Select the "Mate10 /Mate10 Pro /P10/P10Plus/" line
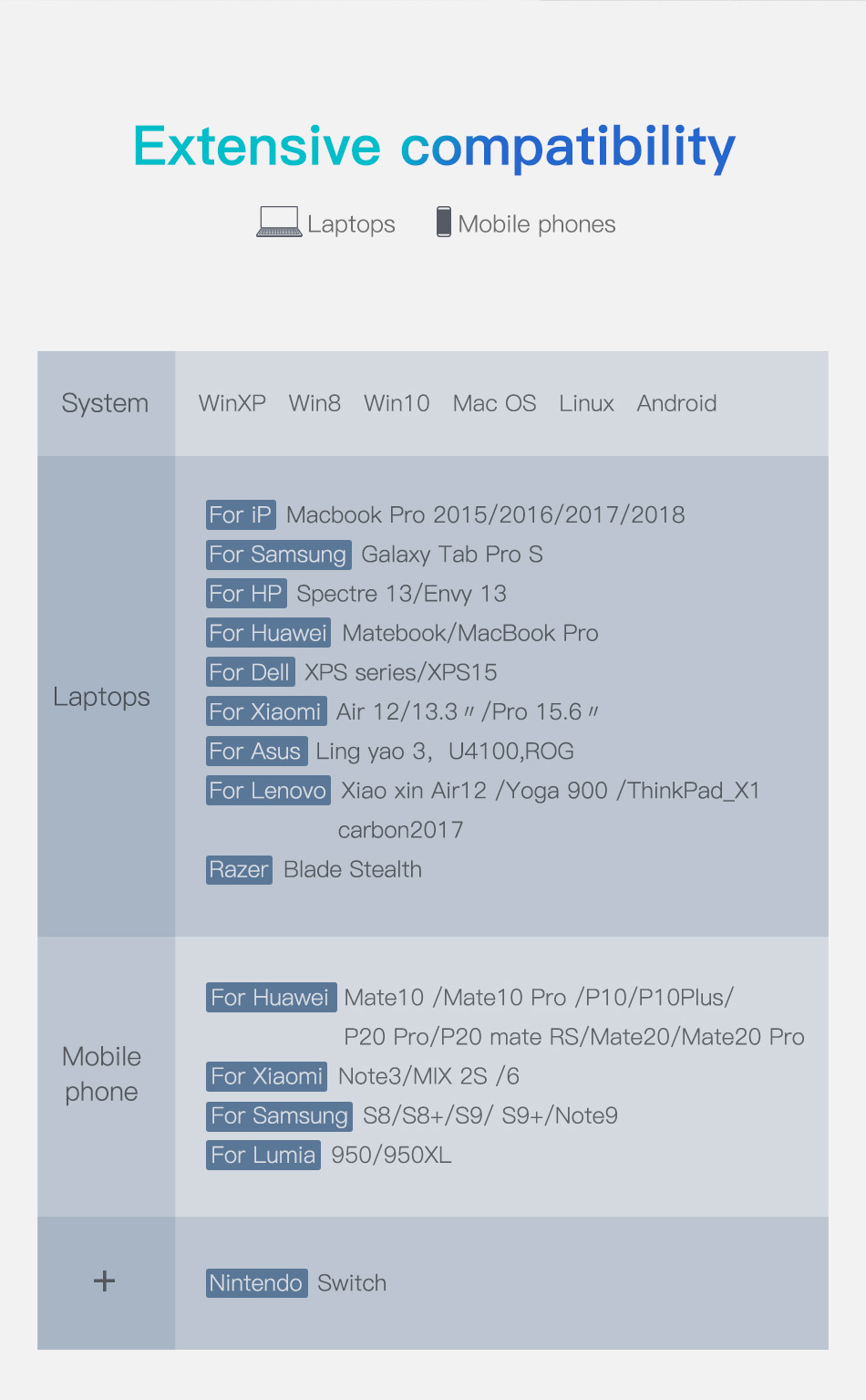This screenshot has height=1400, width=866. point(540,998)
